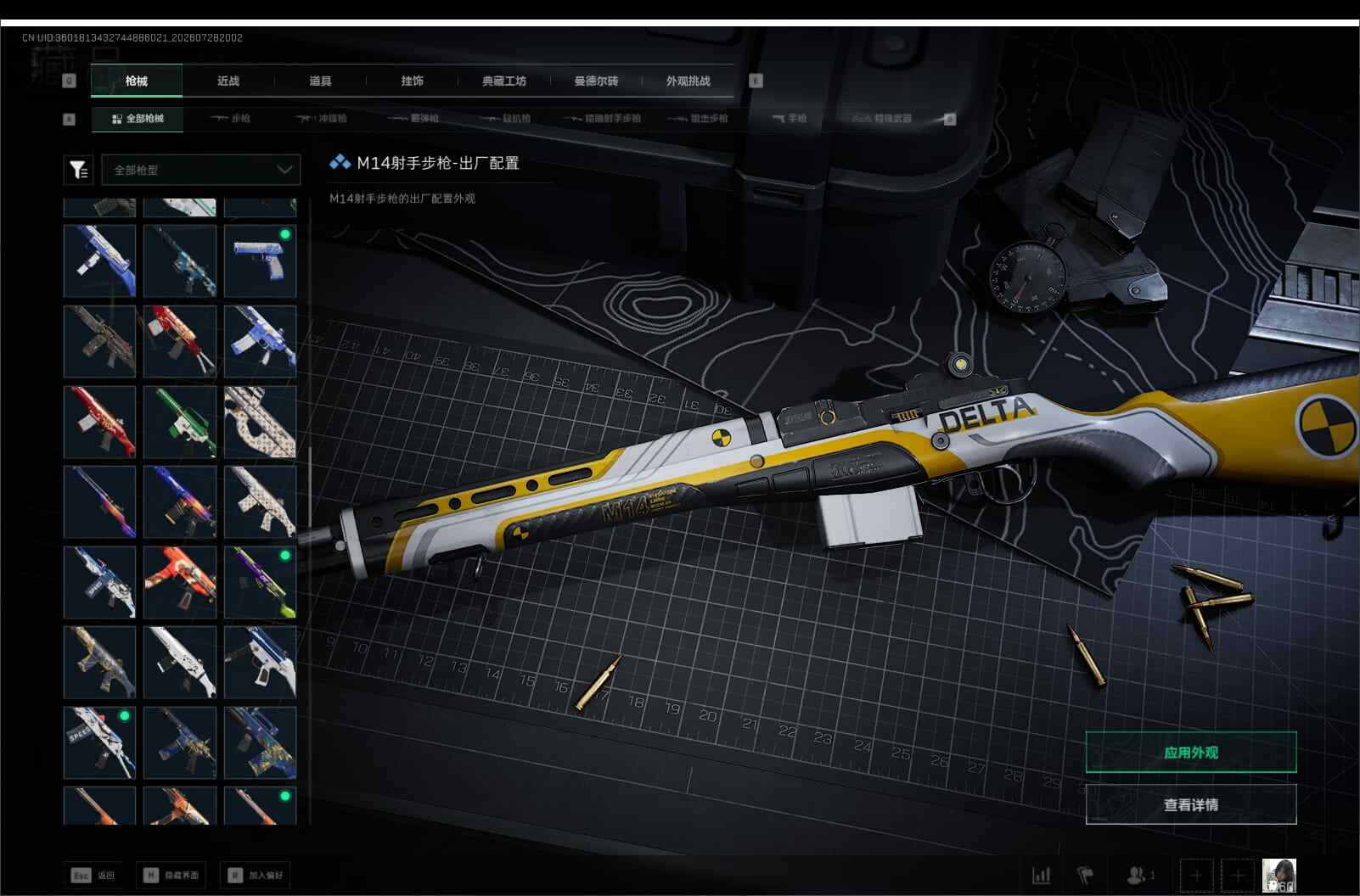Select the beige patterned P90 skin thumbnail

(x=260, y=422)
